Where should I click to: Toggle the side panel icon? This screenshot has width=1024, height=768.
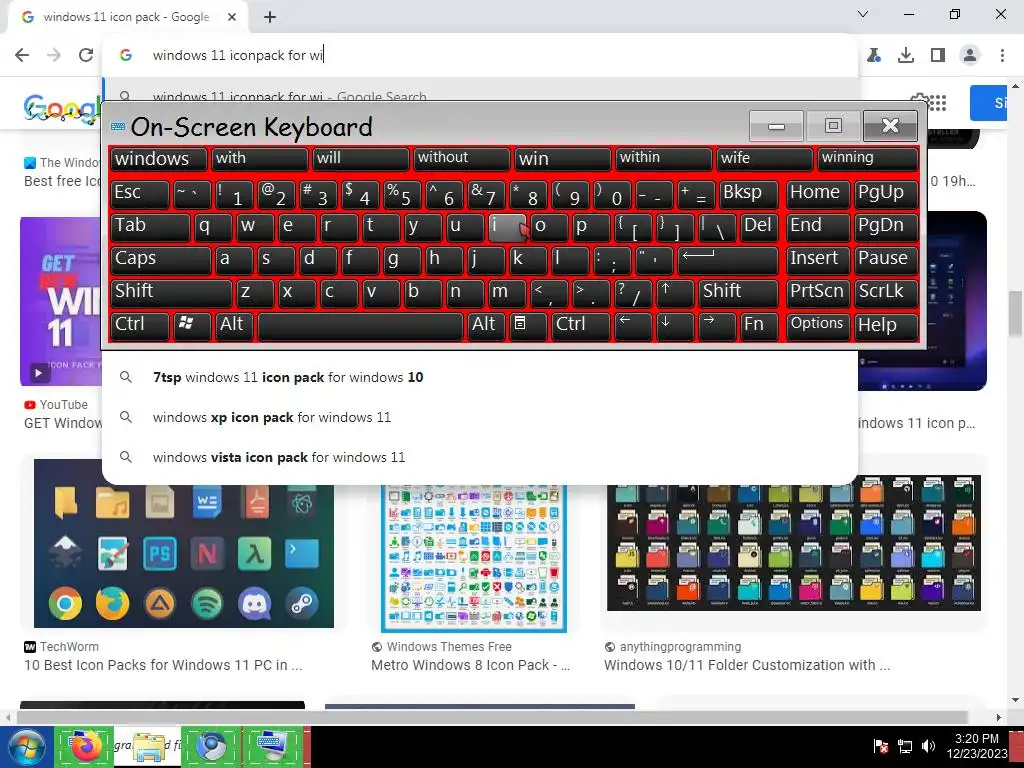(938, 56)
